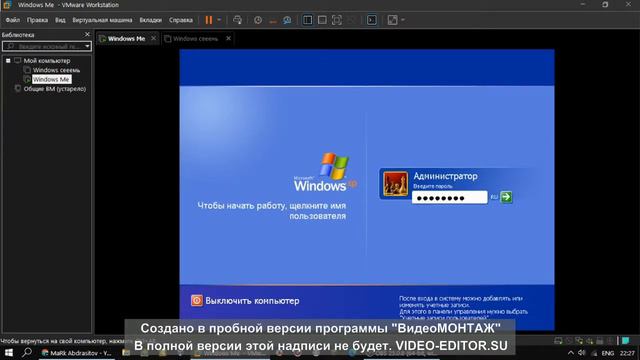Open the console view toolbar icon
This screenshot has height=360, width=640.
pos(371,20)
